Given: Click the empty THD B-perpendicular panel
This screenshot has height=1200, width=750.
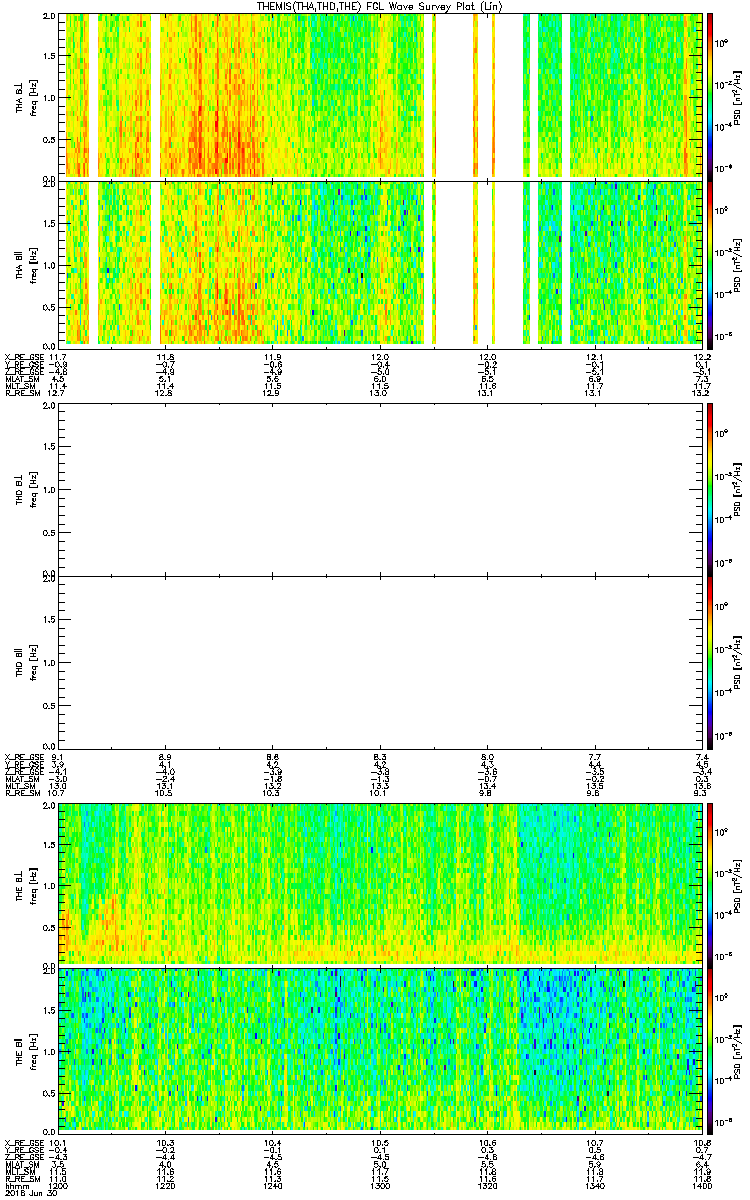Looking at the screenshot, I should [380, 488].
